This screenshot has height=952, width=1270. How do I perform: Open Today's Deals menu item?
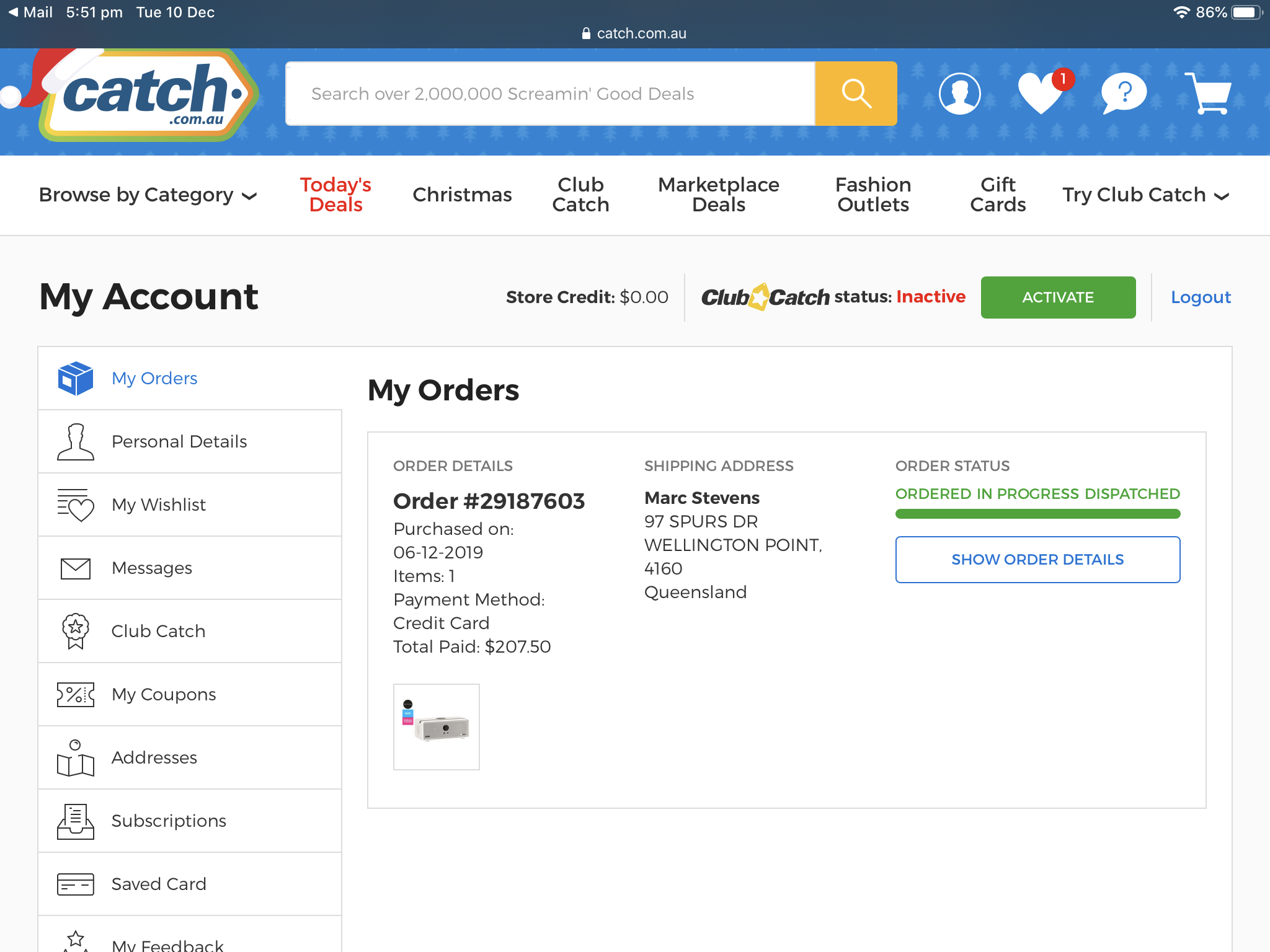pos(335,195)
